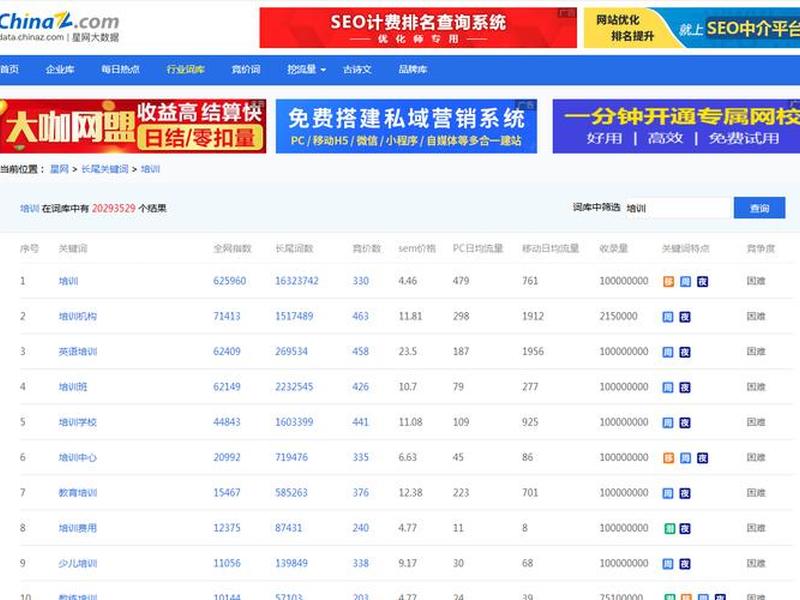Click dark-blue 夜 tag in 培训 row
The height and width of the screenshot is (600, 800).
click(703, 282)
